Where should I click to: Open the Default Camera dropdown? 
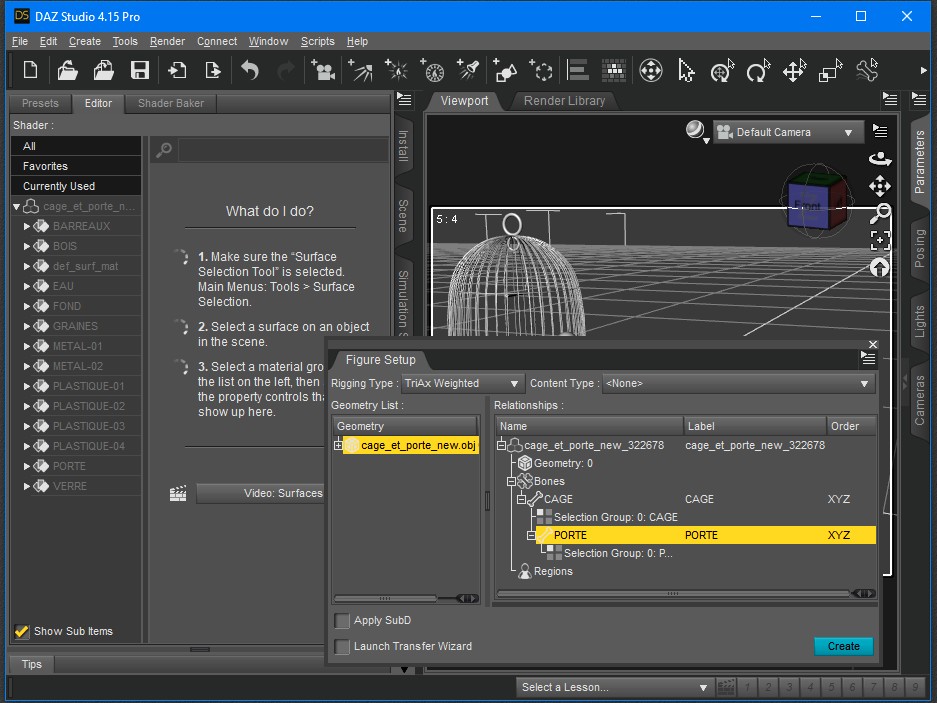(x=788, y=132)
